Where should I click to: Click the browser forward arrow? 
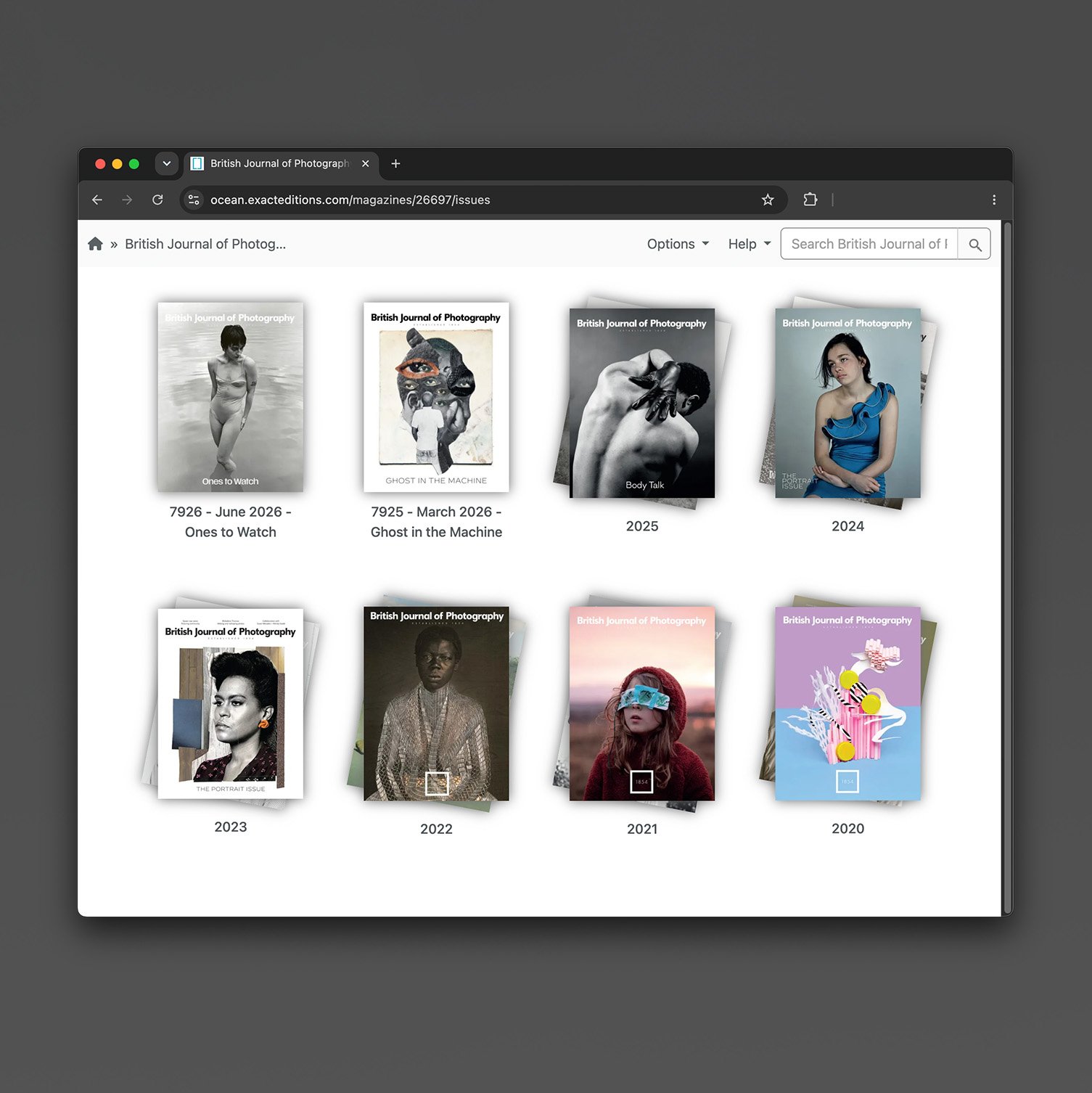pyautogui.click(x=127, y=200)
